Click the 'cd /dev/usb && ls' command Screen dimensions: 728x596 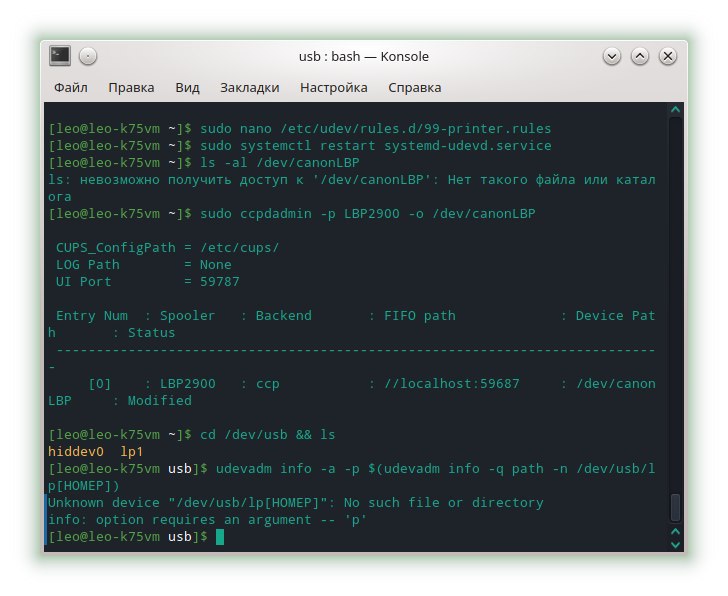tap(267, 435)
